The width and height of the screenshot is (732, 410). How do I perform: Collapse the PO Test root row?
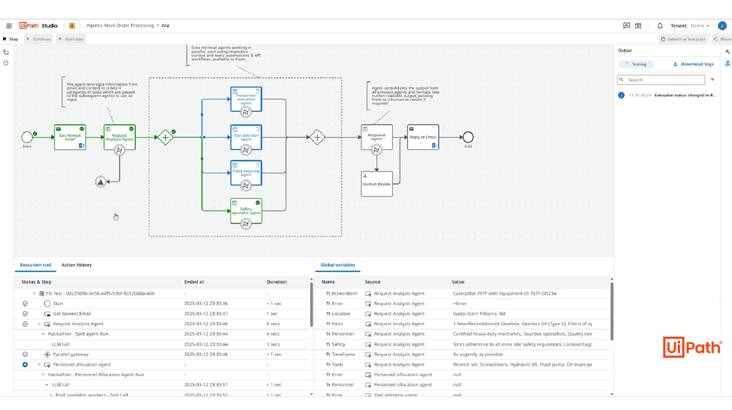(34, 293)
